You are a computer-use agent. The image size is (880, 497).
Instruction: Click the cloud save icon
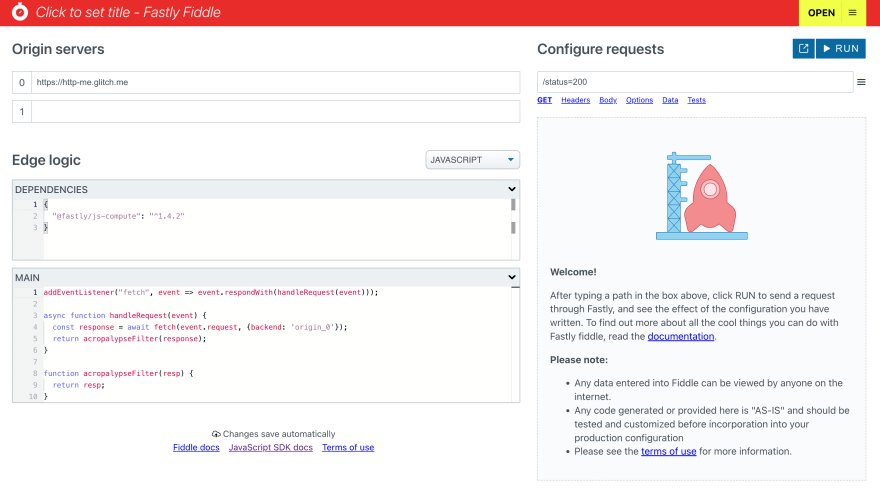click(x=216, y=434)
